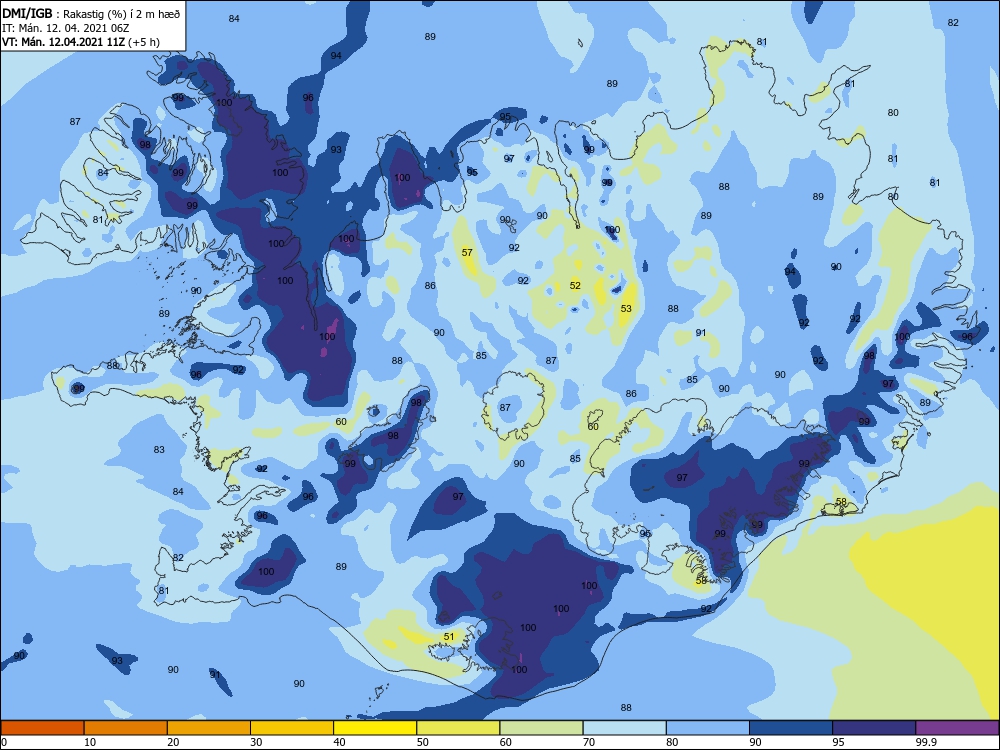Click the humidity value '51' near the south coast
This screenshot has width=1000, height=750.
(x=449, y=636)
